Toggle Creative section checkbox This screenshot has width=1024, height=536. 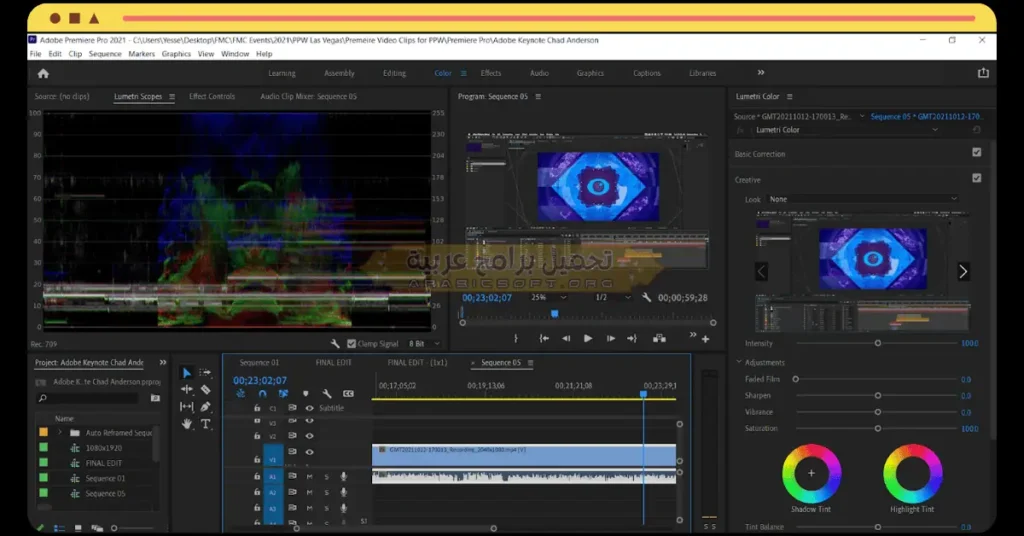[976, 178]
